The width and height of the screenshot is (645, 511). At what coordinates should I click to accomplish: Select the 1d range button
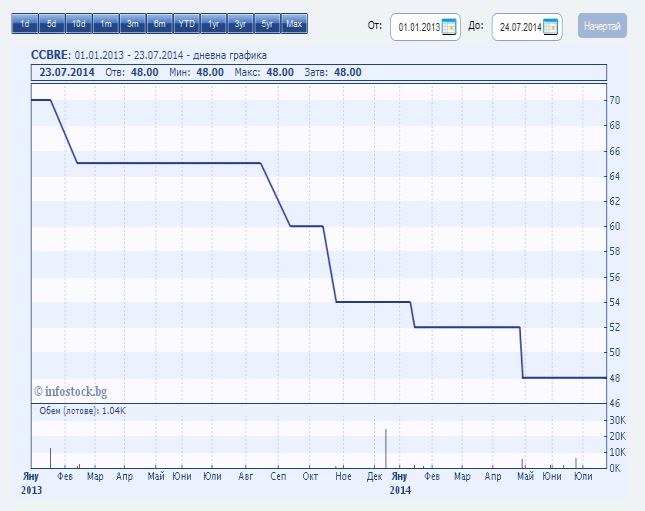tap(25, 24)
